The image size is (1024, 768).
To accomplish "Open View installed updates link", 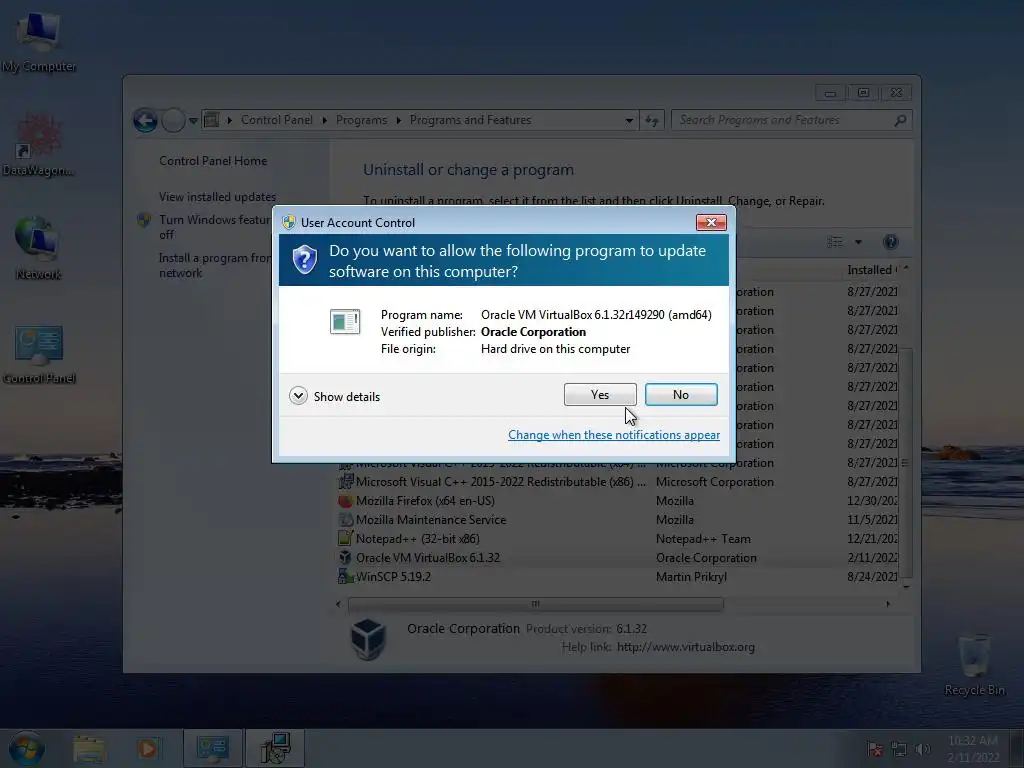I will coord(217,197).
